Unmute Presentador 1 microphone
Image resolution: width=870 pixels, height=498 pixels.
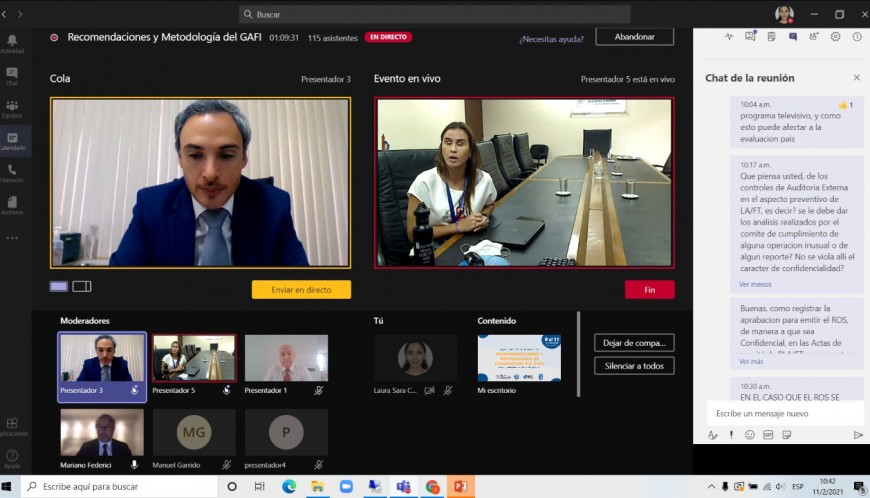318,390
